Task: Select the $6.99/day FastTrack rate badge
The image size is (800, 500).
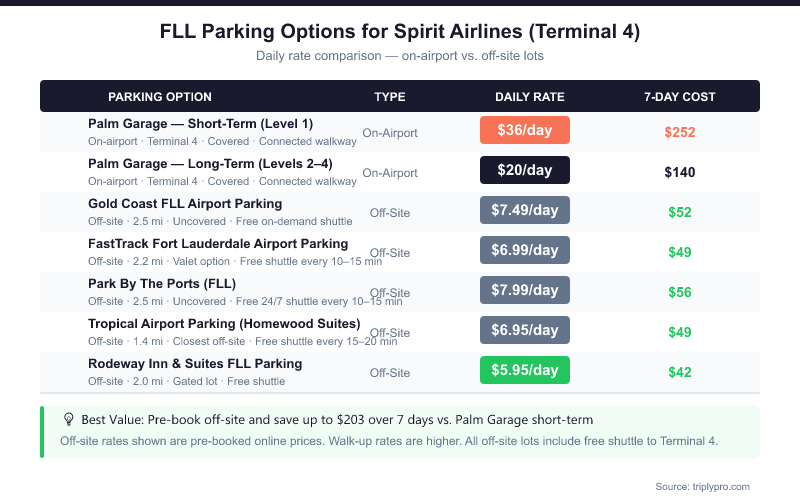Action: (x=525, y=251)
